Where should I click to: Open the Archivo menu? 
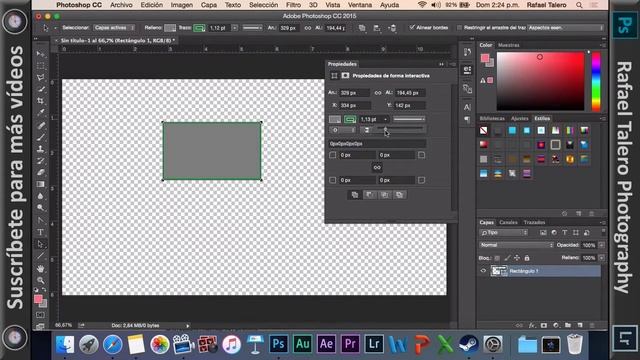[x=121, y=5]
